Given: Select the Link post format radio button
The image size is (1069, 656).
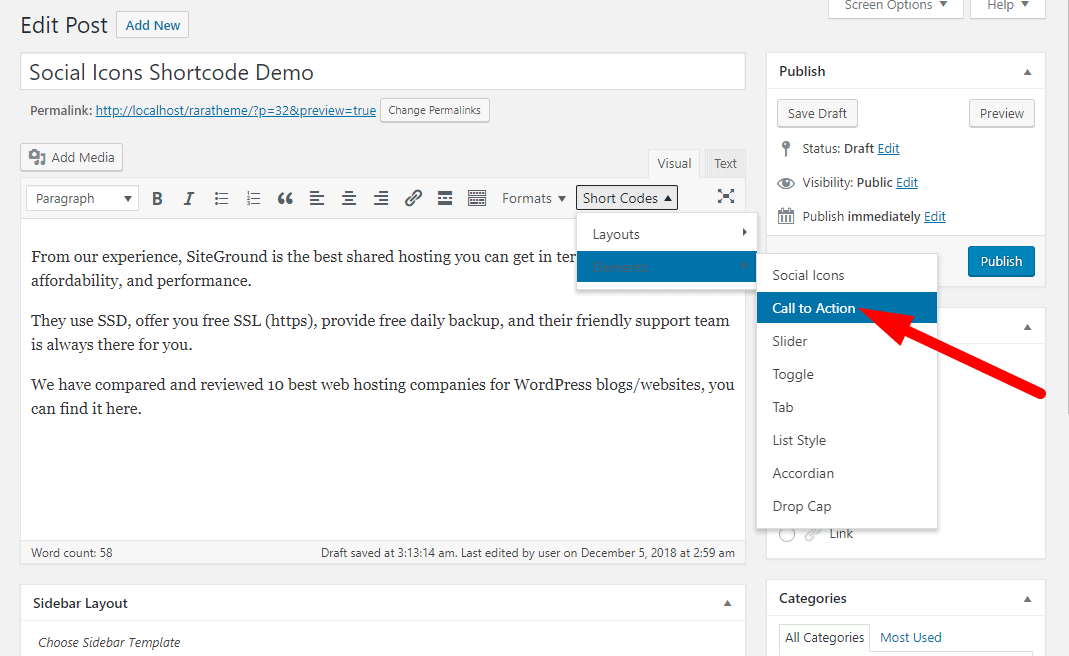Looking at the screenshot, I should [787, 534].
